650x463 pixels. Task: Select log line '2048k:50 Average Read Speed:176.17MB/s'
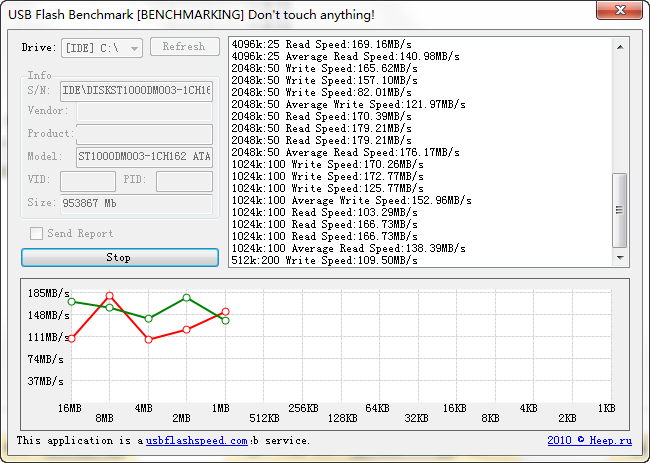click(345, 153)
